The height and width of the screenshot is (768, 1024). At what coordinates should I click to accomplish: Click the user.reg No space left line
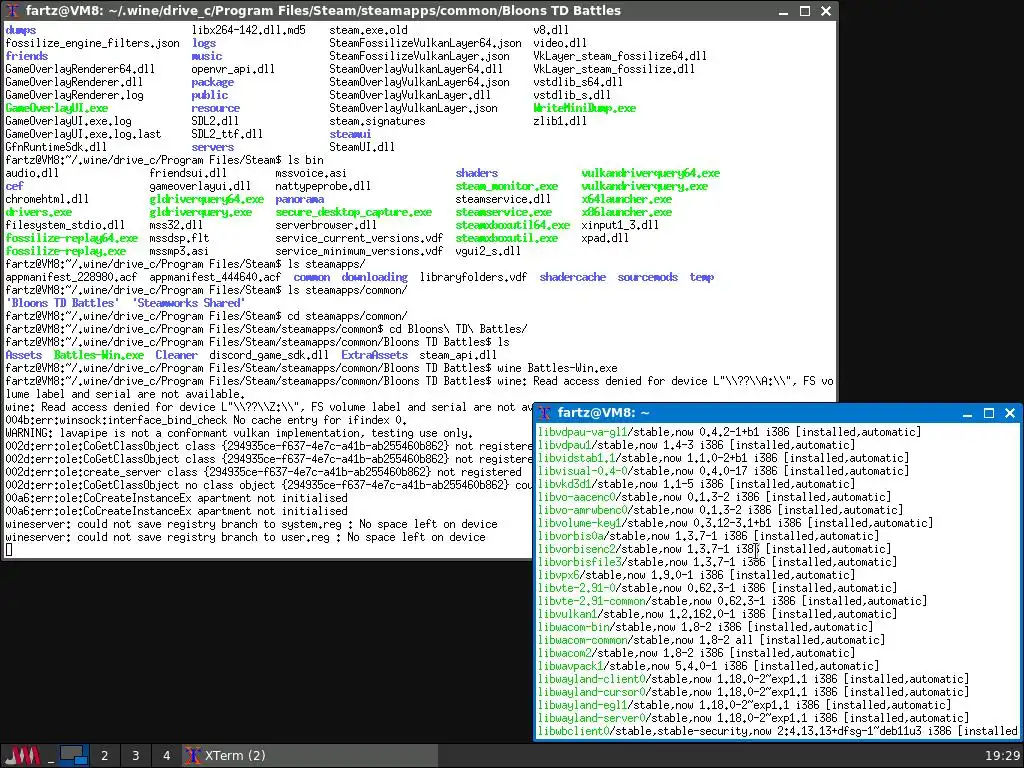[x=245, y=537]
